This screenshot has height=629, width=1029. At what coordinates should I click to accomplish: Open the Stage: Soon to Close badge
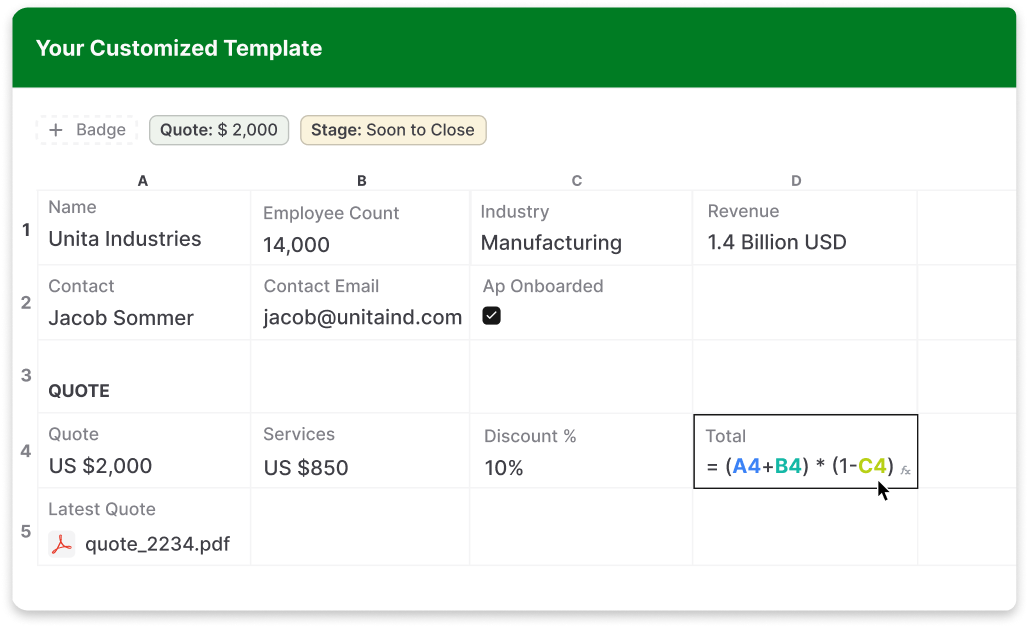coord(393,130)
